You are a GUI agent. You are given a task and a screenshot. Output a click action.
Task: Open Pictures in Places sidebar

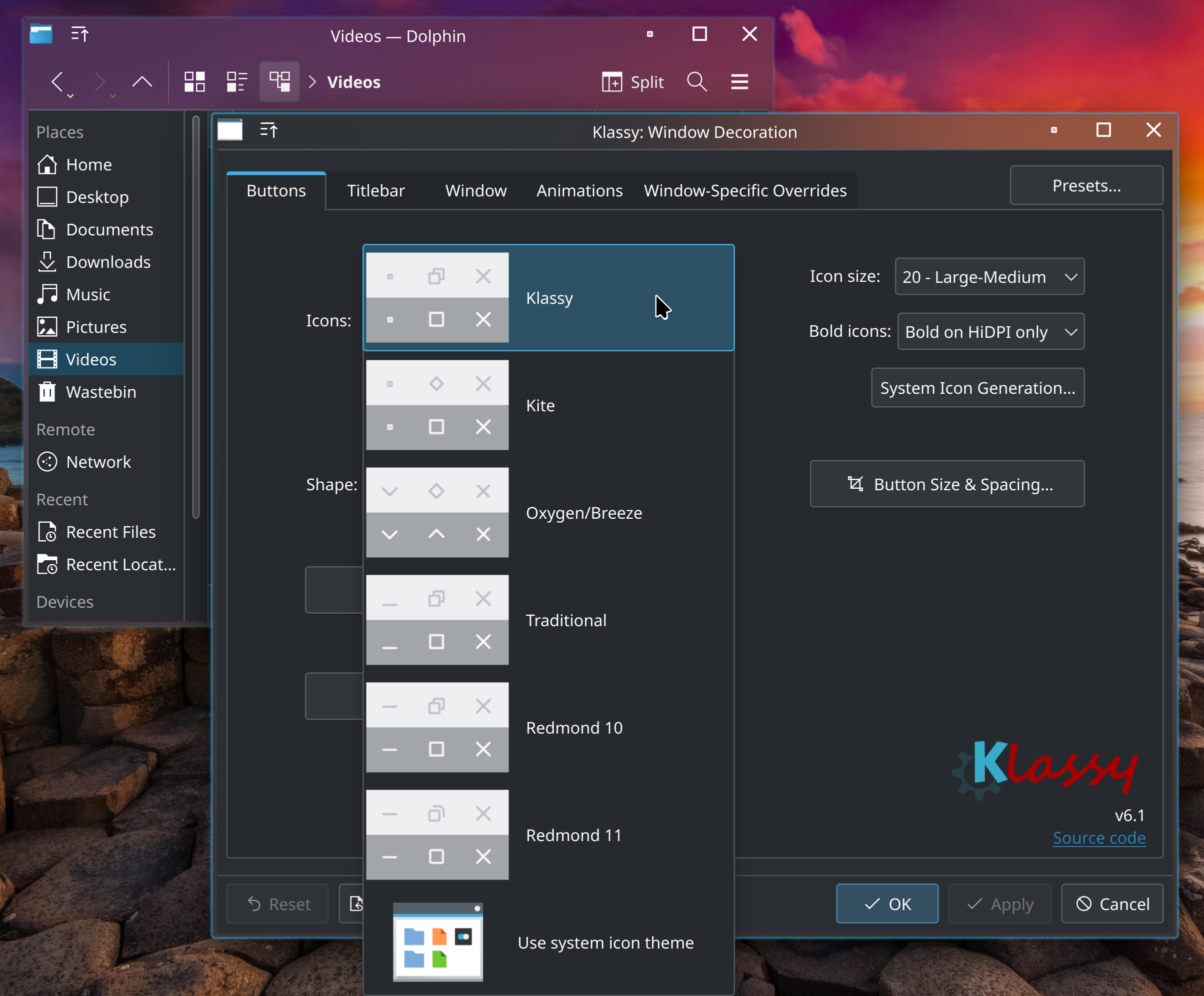coord(106,327)
